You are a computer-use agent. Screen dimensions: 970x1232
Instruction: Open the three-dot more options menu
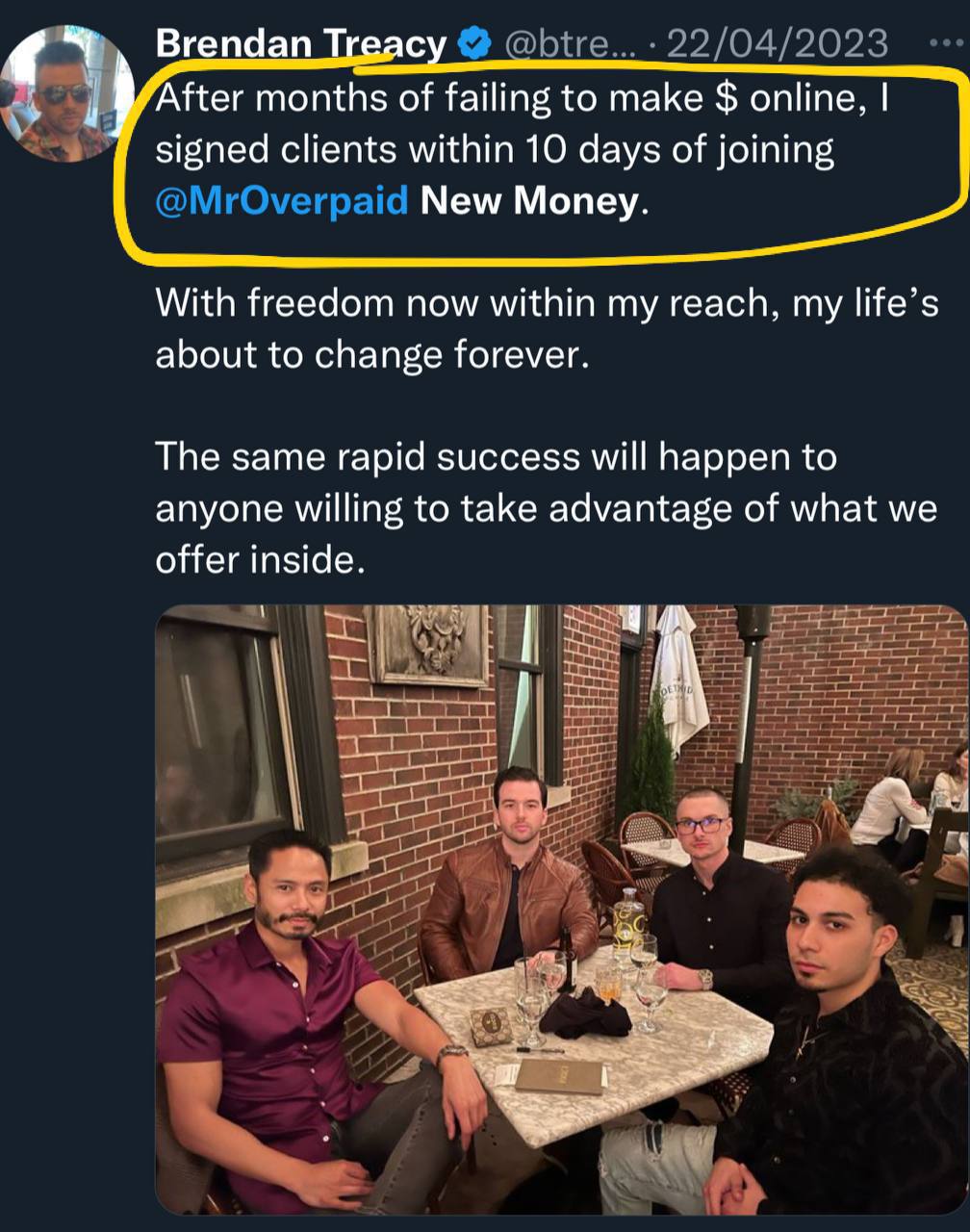click(946, 44)
